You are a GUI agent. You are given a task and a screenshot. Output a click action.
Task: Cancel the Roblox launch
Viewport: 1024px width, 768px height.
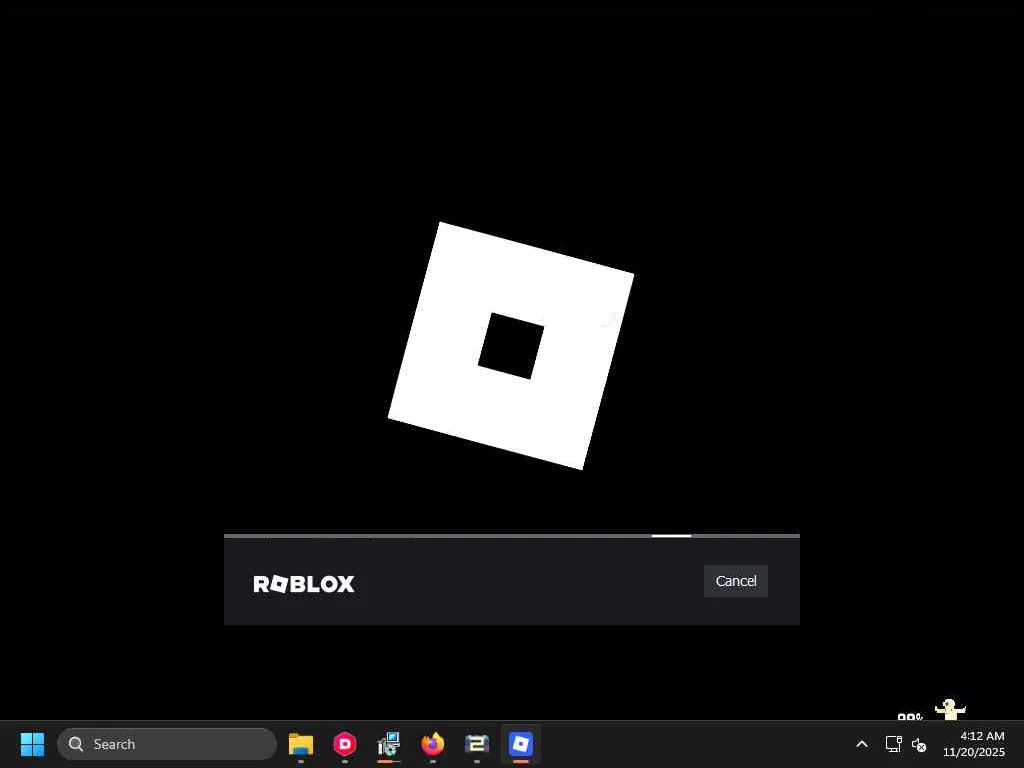[735, 581]
